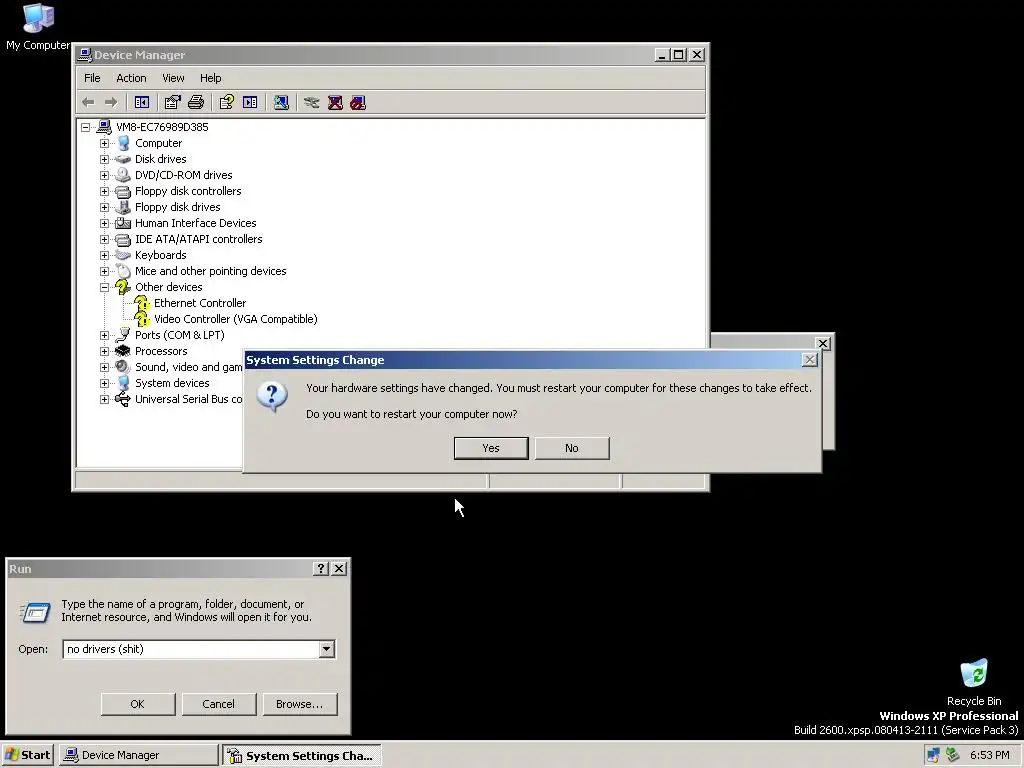Click the Run dialog help question-mark button

click(x=320, y=568)
